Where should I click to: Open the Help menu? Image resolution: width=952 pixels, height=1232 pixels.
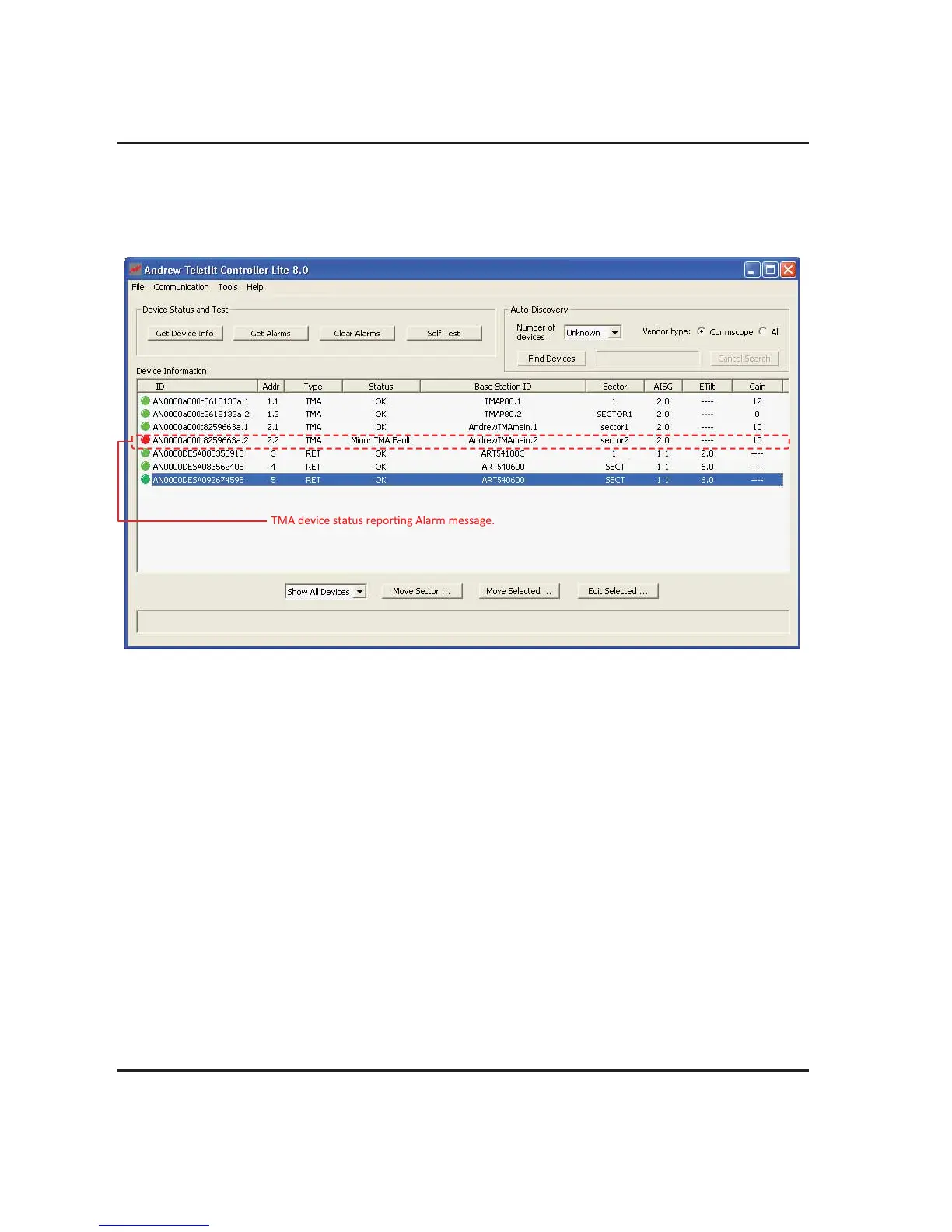(255, 287)
